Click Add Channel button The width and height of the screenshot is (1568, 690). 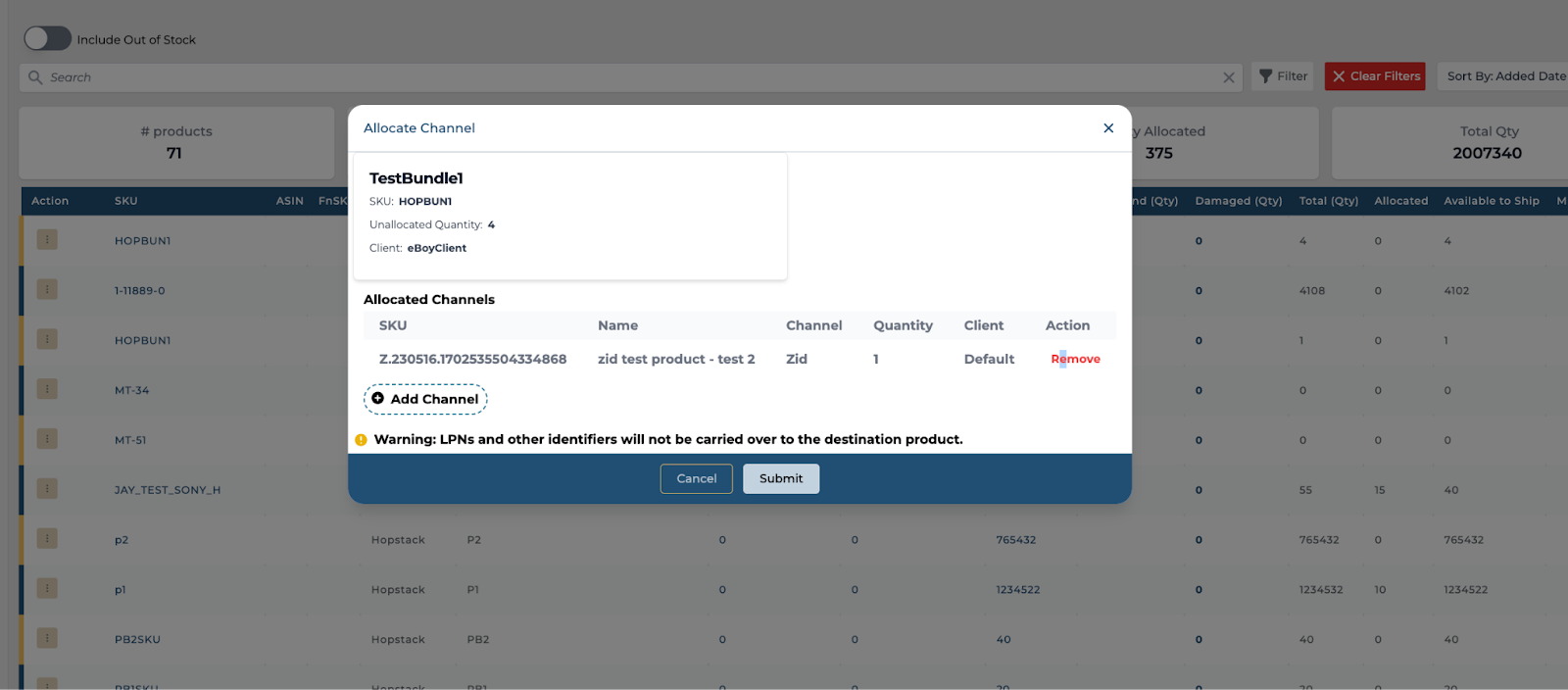[425, 399]
